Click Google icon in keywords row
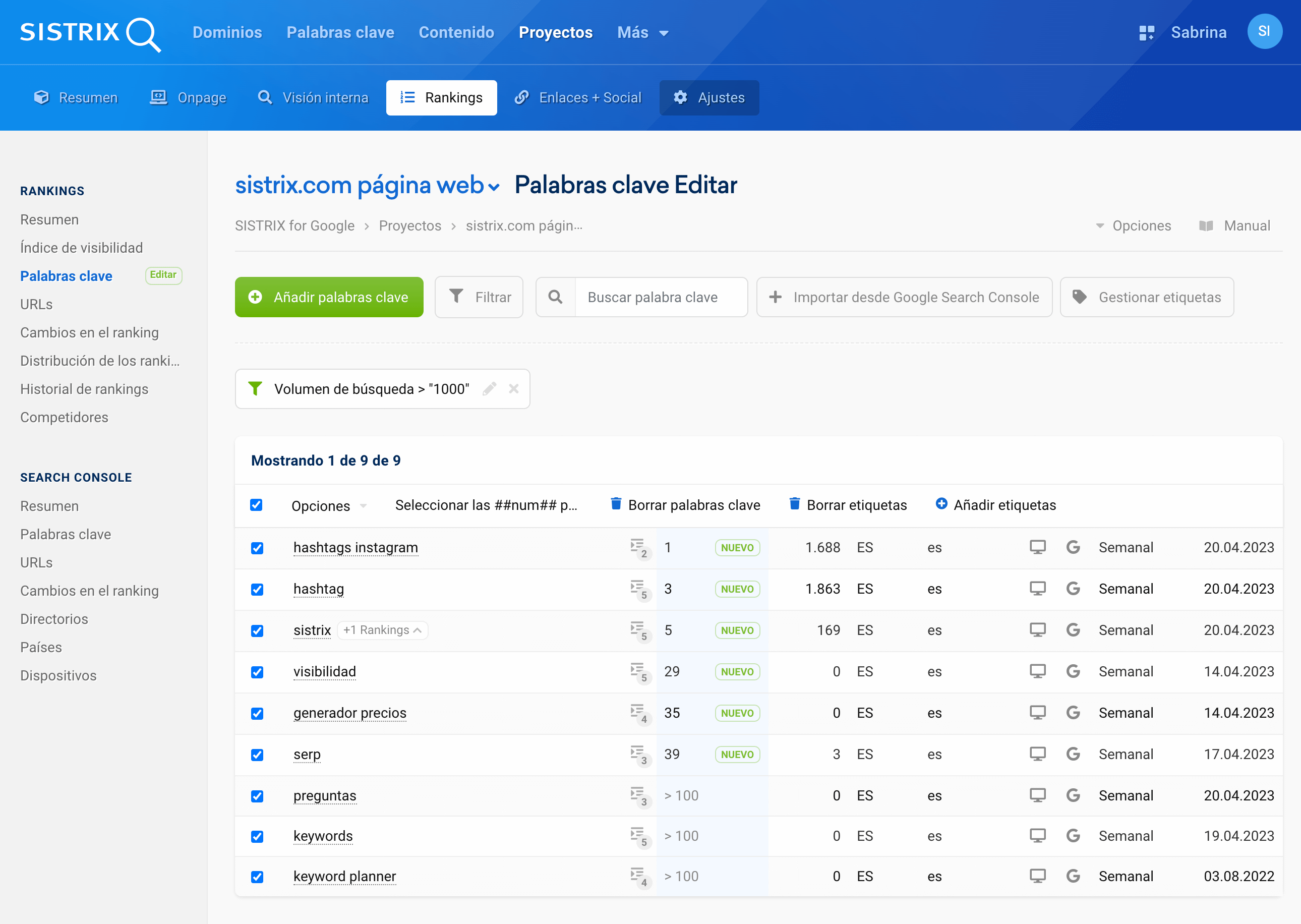Image resolution: width=1301 pixels, height=924 pixels. 1073,836
